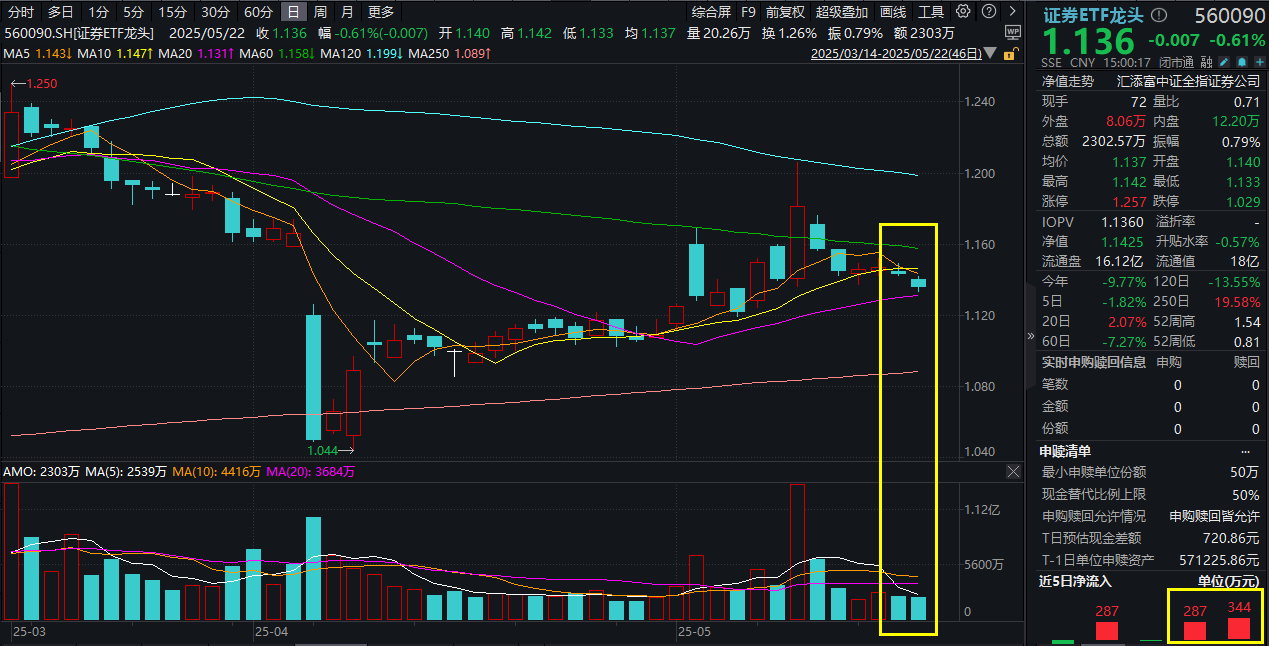Click the info icon beside 证券ETF龙头 title
The image size is (1269, 646).
point(1160,16)
